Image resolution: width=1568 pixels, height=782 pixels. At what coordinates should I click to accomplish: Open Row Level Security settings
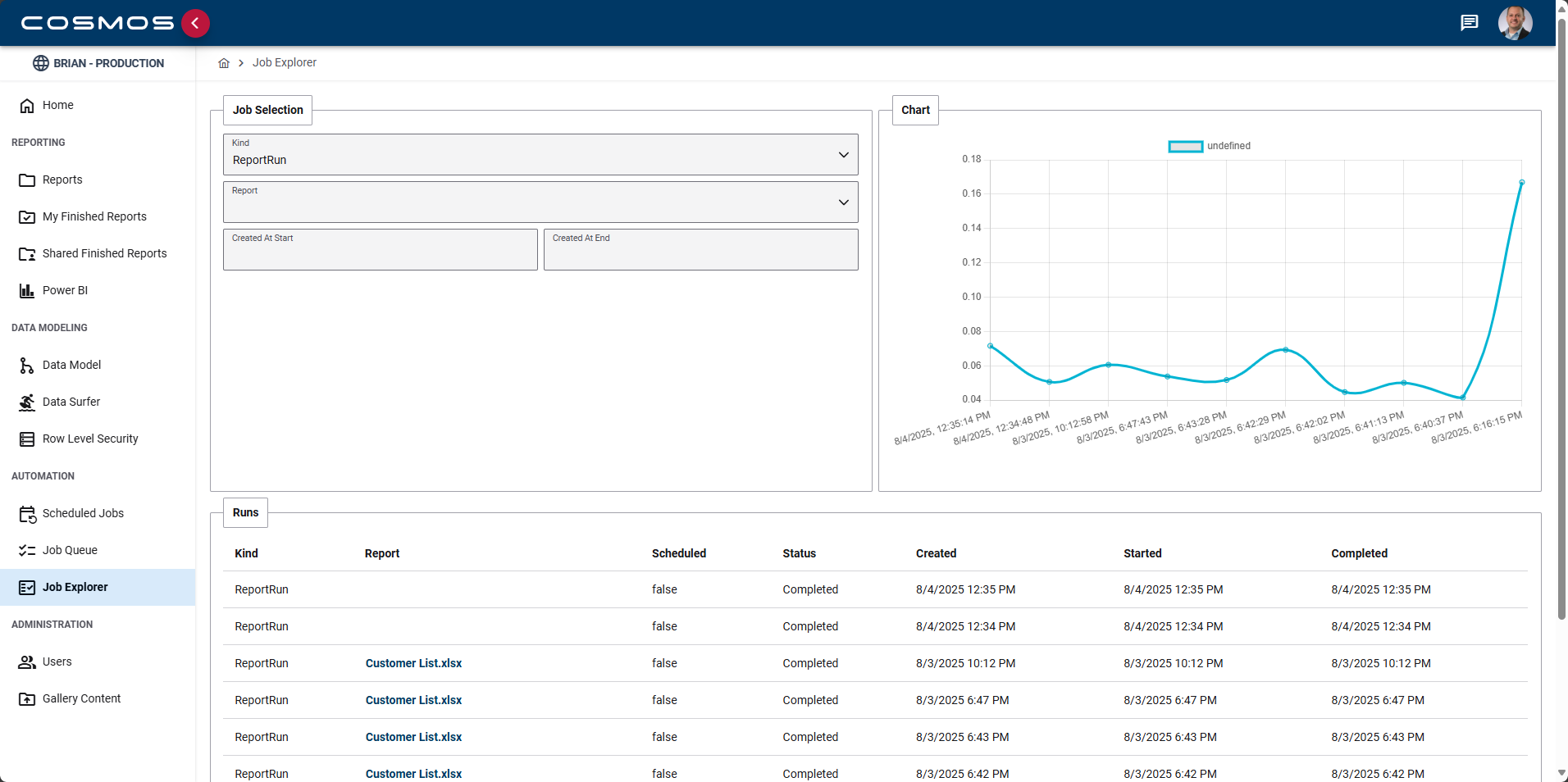coord(90,439)
